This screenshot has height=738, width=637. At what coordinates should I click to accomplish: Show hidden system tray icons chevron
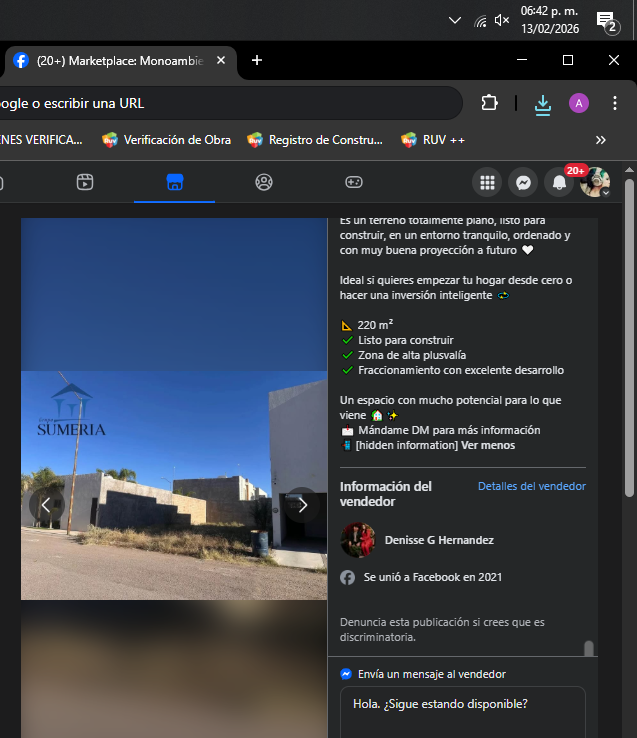coord(455,20)
